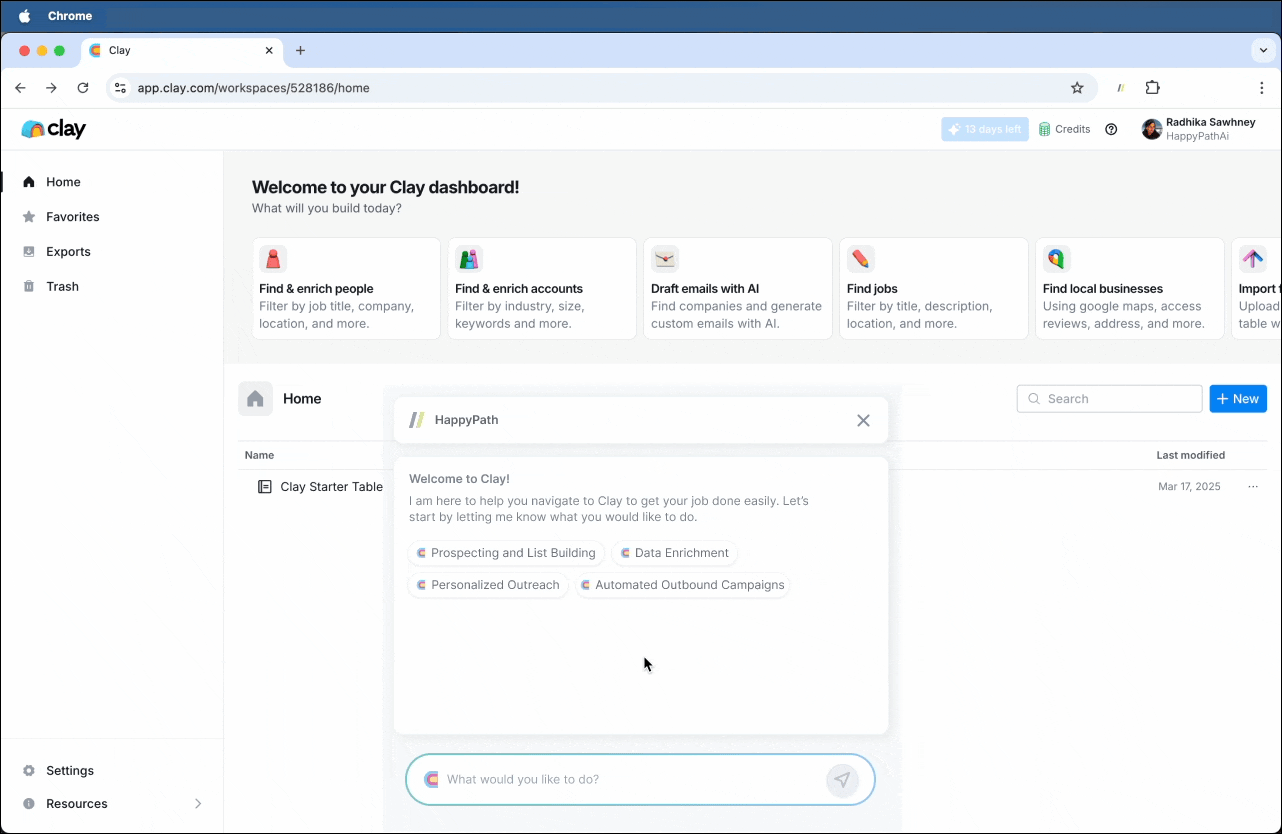Choose Automated Outbound Campaigns suggestion
The width and height of the screenshot is (1282, 834).
point(683,585)
